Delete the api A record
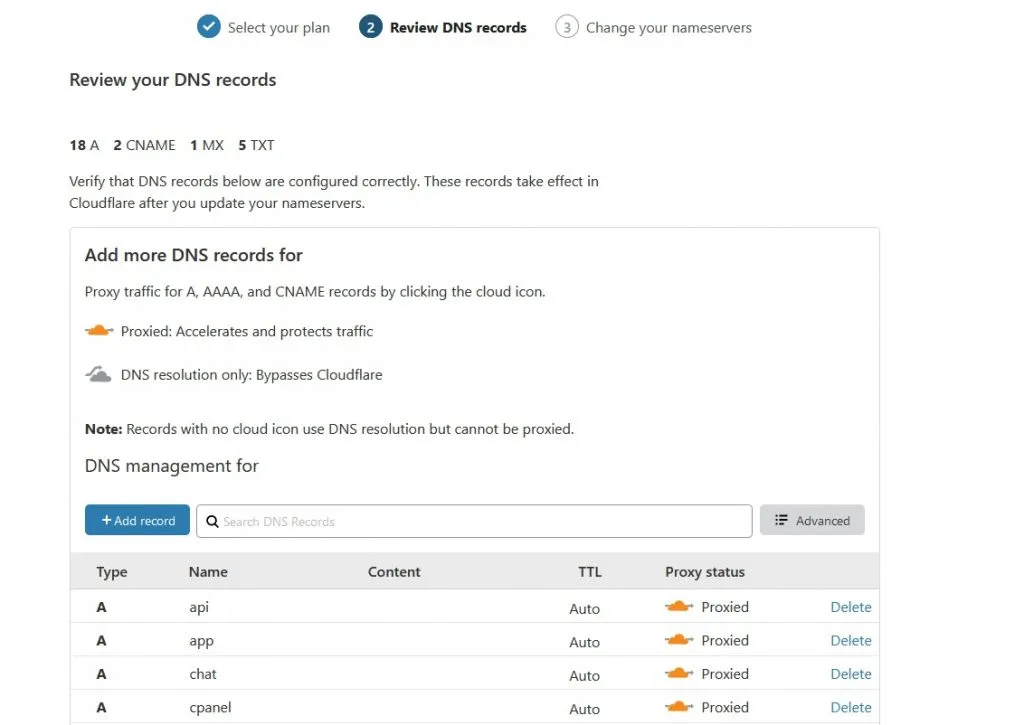 pos(850,607)
